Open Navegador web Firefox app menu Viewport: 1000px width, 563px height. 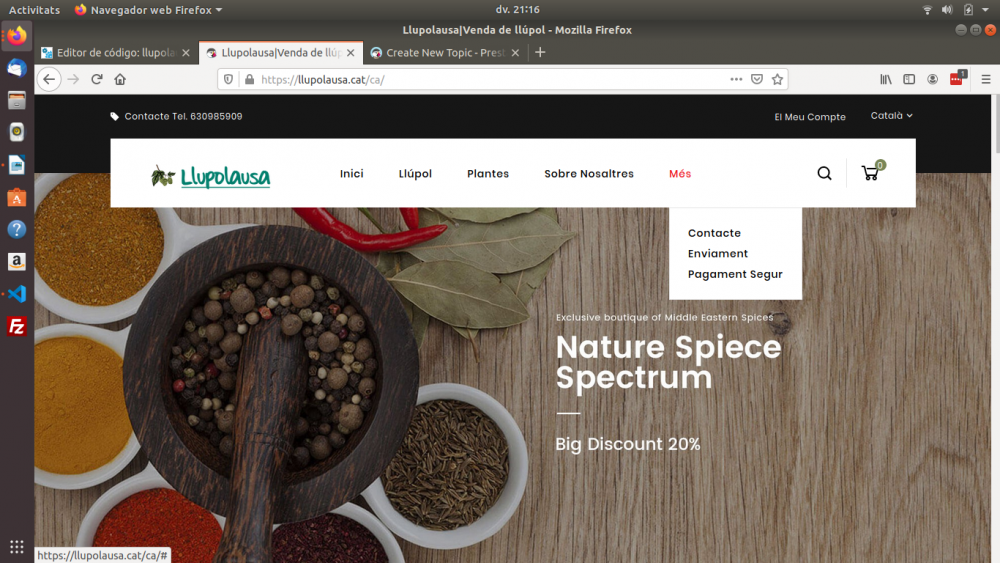point(149,10)
